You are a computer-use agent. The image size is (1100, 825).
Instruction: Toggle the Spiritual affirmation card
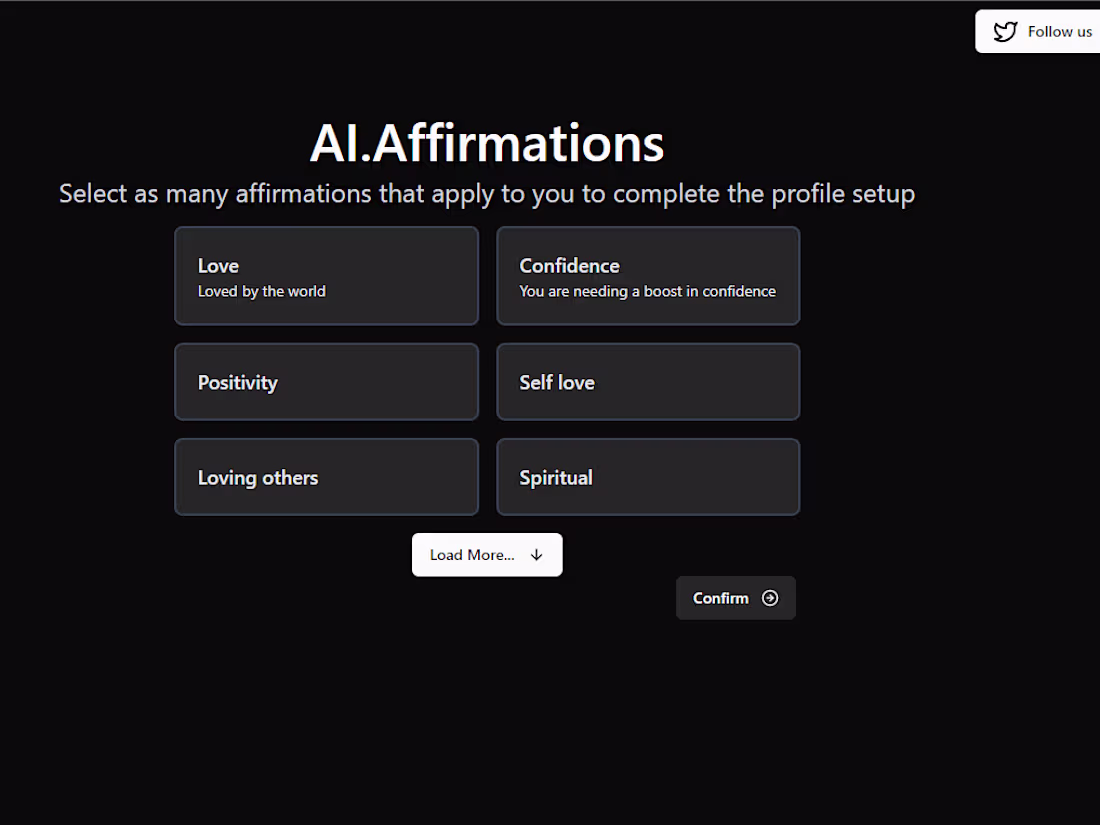[x=648, y=477]
